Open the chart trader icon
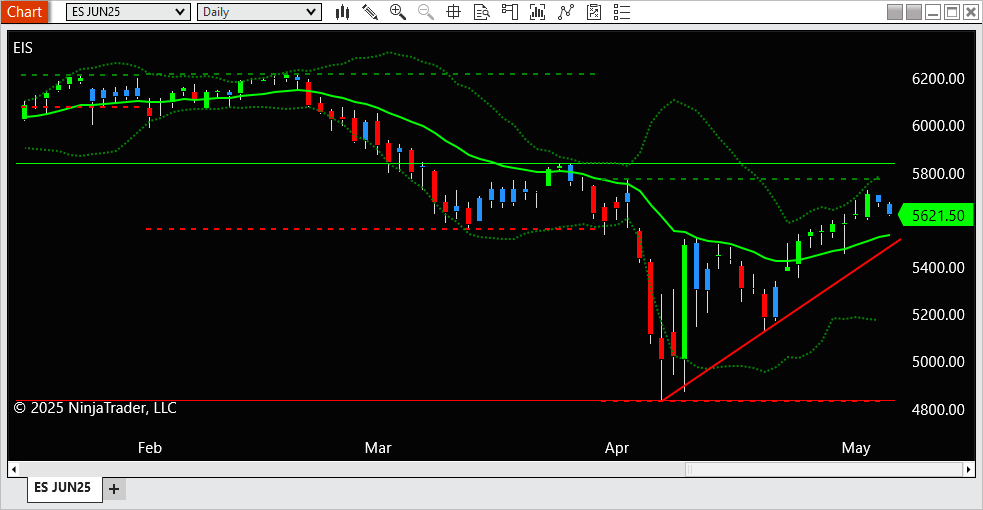The width and height of the screenshot is (983, 510). pyautogui.click(x=510, y=12)
